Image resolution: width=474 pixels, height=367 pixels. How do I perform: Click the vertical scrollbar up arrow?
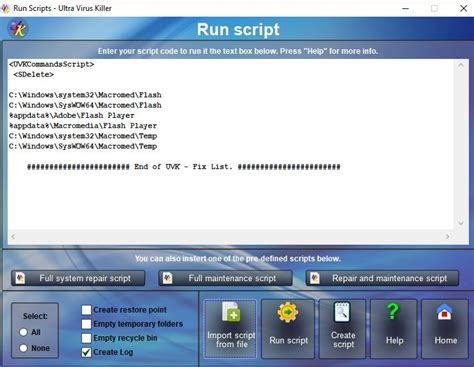pos(461,65)
